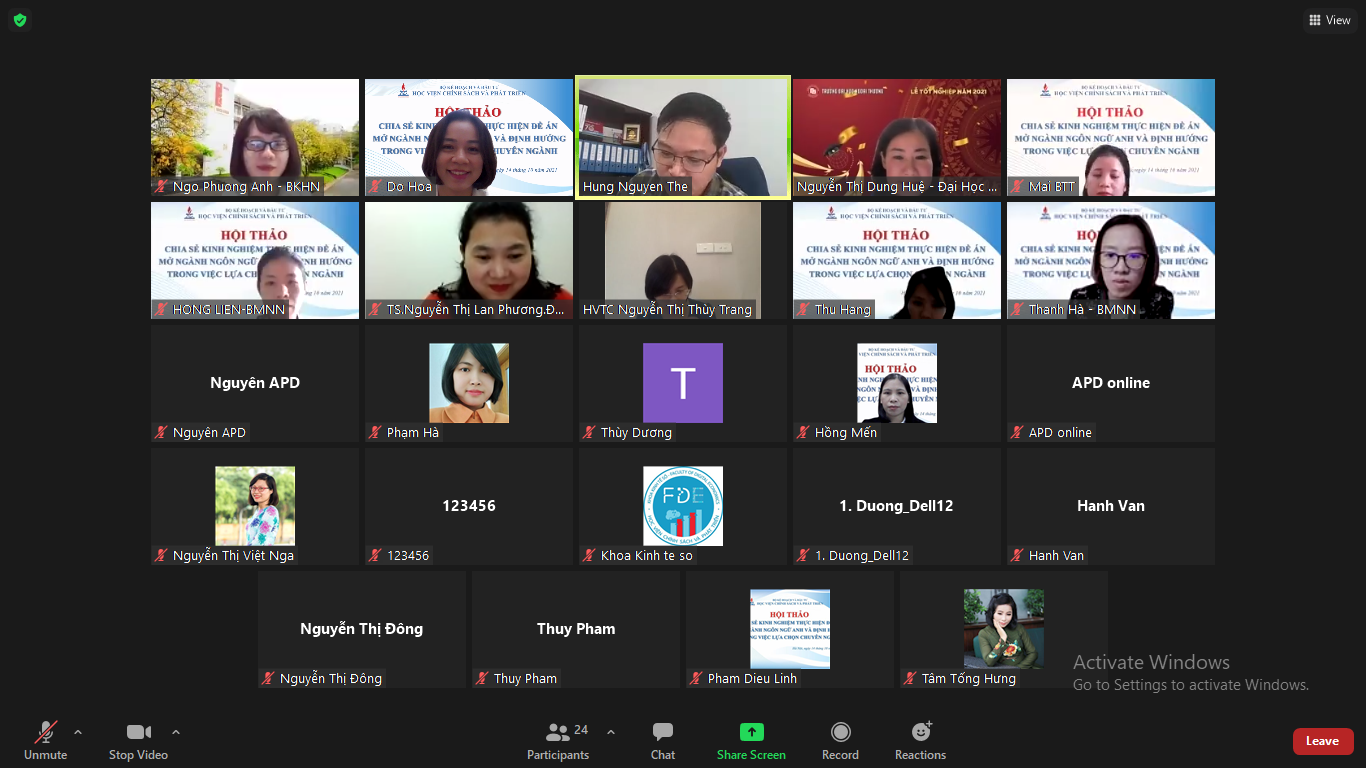1366x768 pixels.
Task: Click the green encryption shield icon
Action: 20,20
